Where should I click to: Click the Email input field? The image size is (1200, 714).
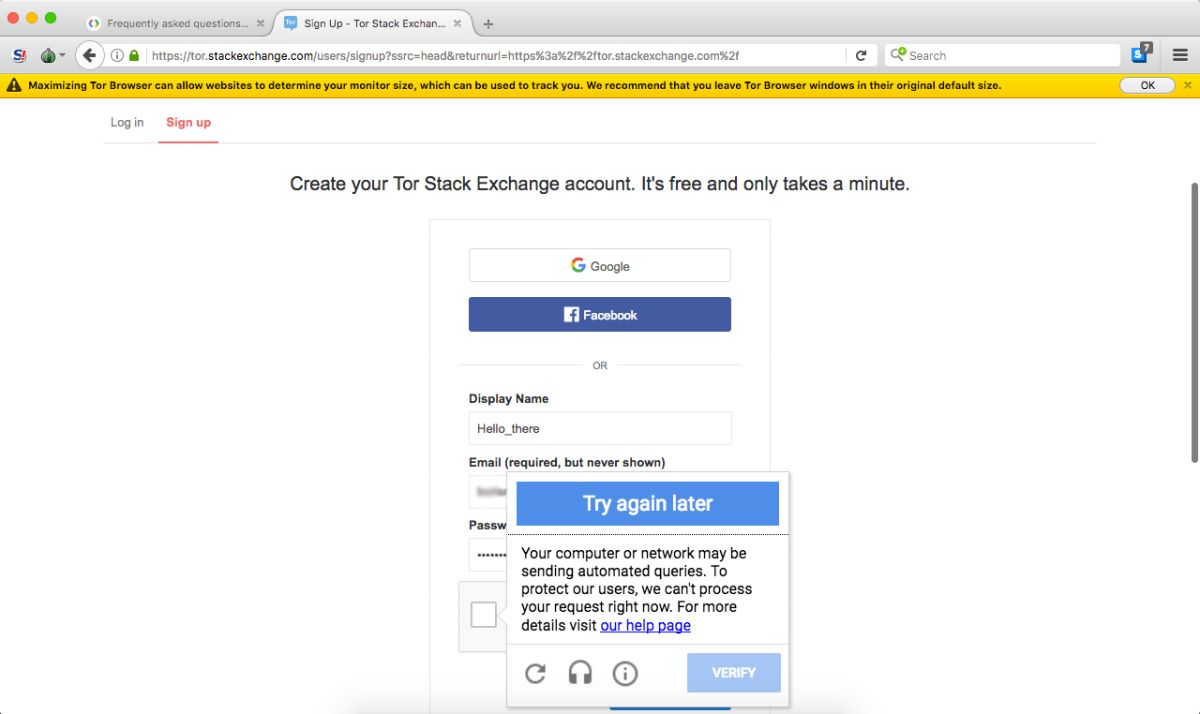488,491
